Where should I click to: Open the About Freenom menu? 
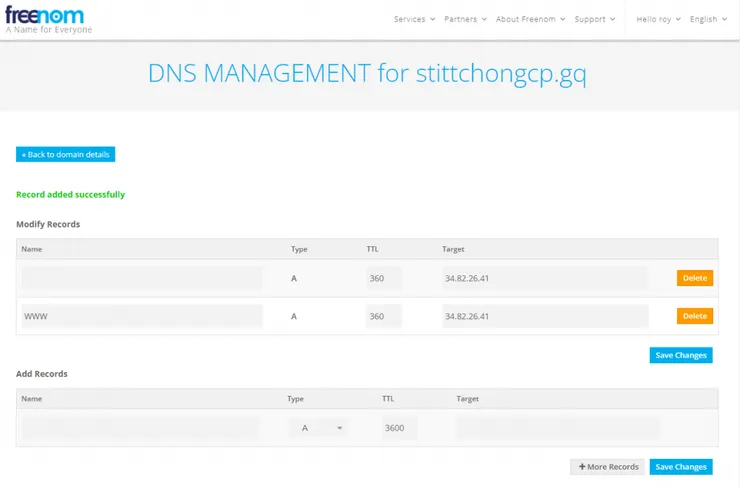pos(530,19)
